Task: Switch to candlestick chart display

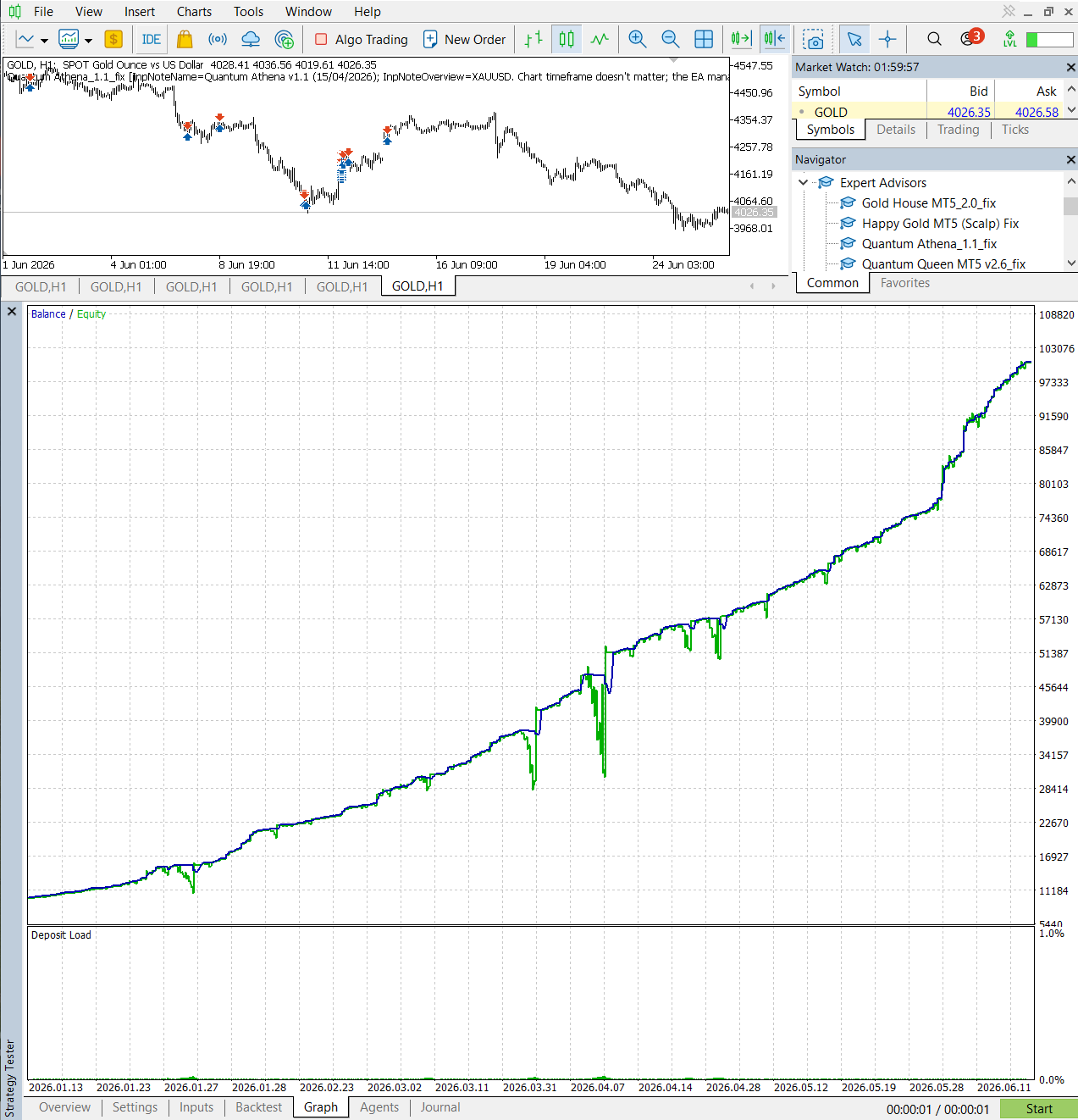Action: pos(567,39)
